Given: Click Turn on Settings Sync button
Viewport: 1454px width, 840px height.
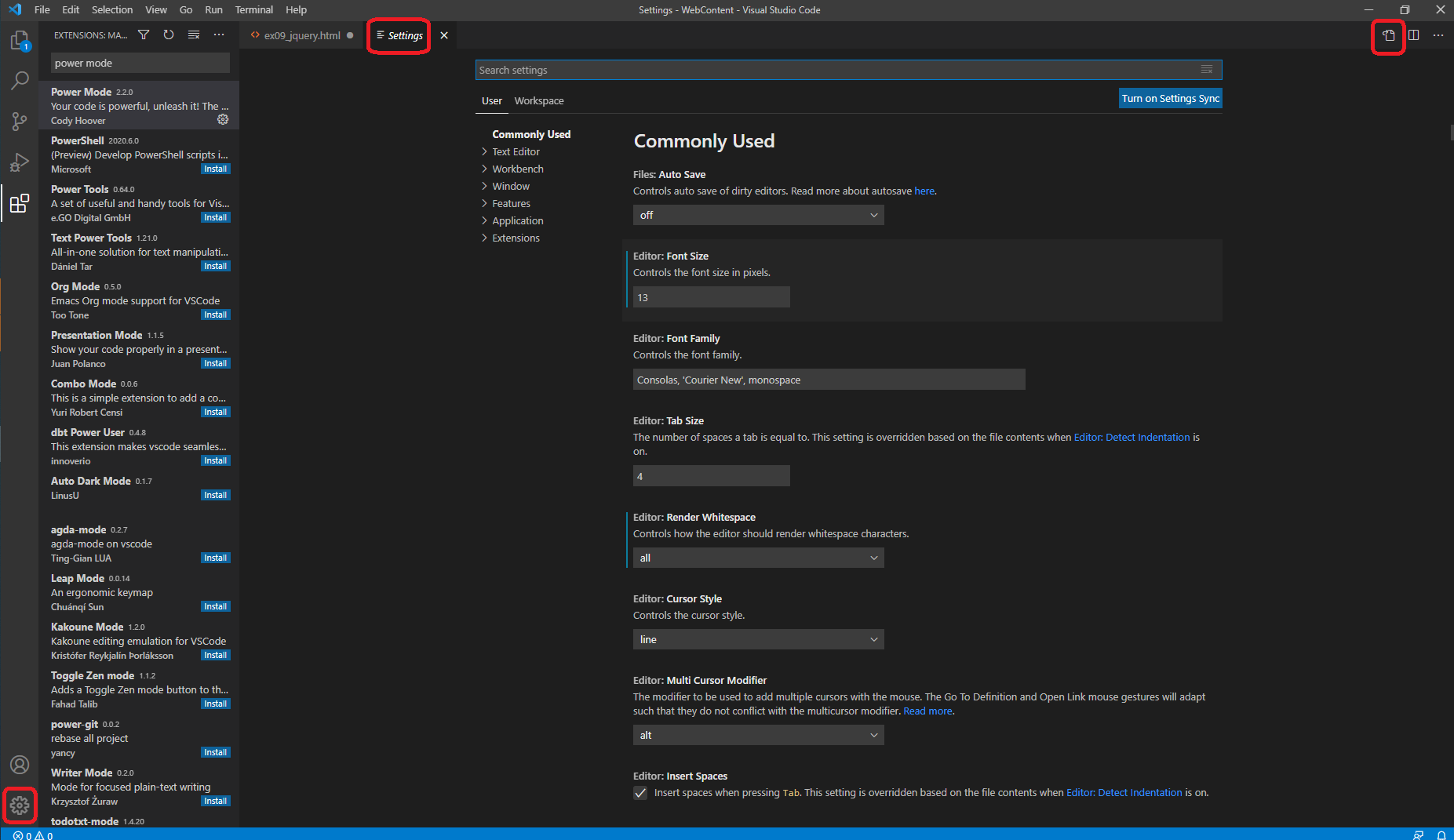Looking at the screenshot, I should click(x=1170, y=98).
